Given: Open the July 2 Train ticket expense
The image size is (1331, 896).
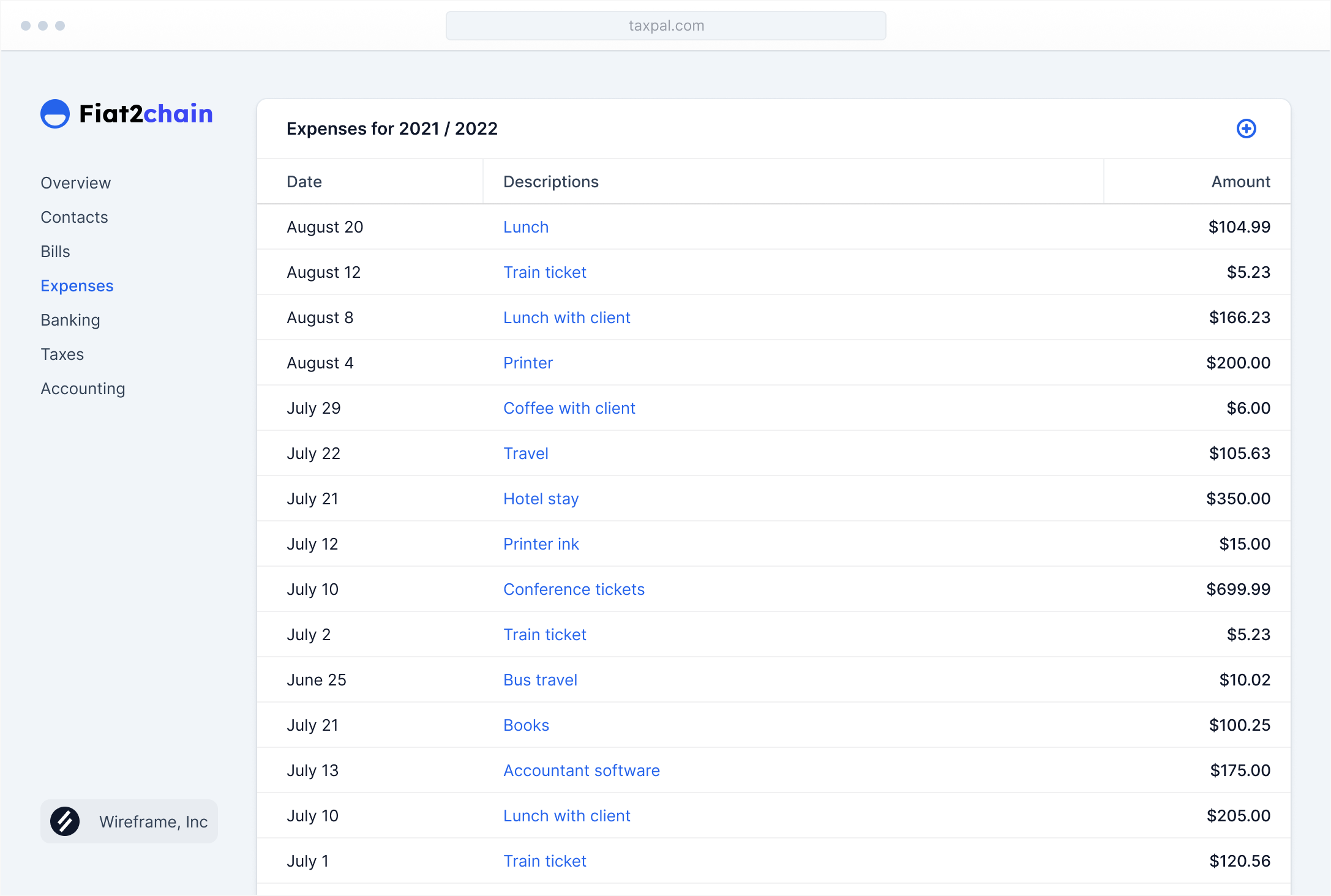Looking at the screenshot, I should (545, 635).
